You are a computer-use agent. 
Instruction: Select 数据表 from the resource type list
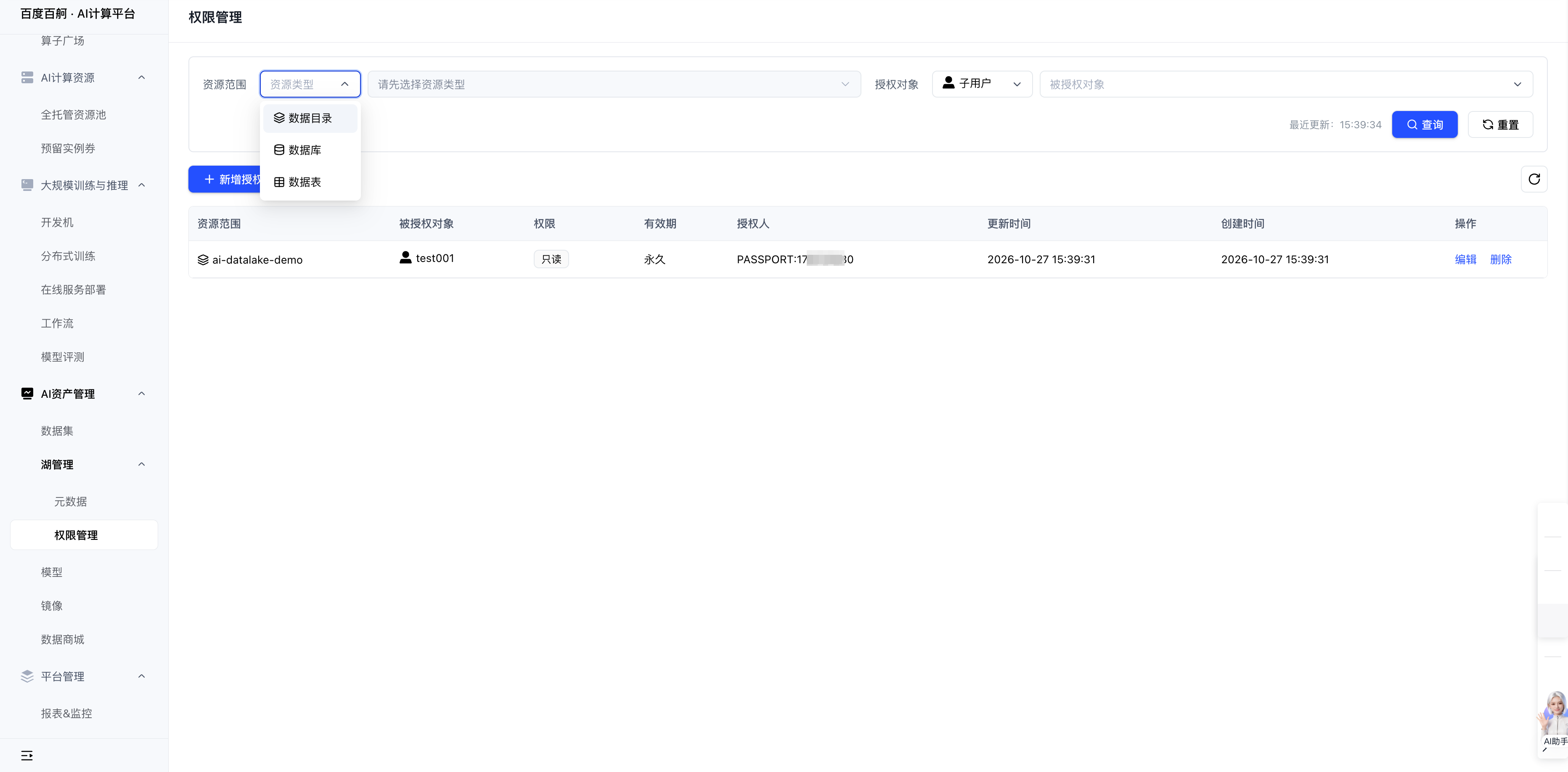(310, 182)
